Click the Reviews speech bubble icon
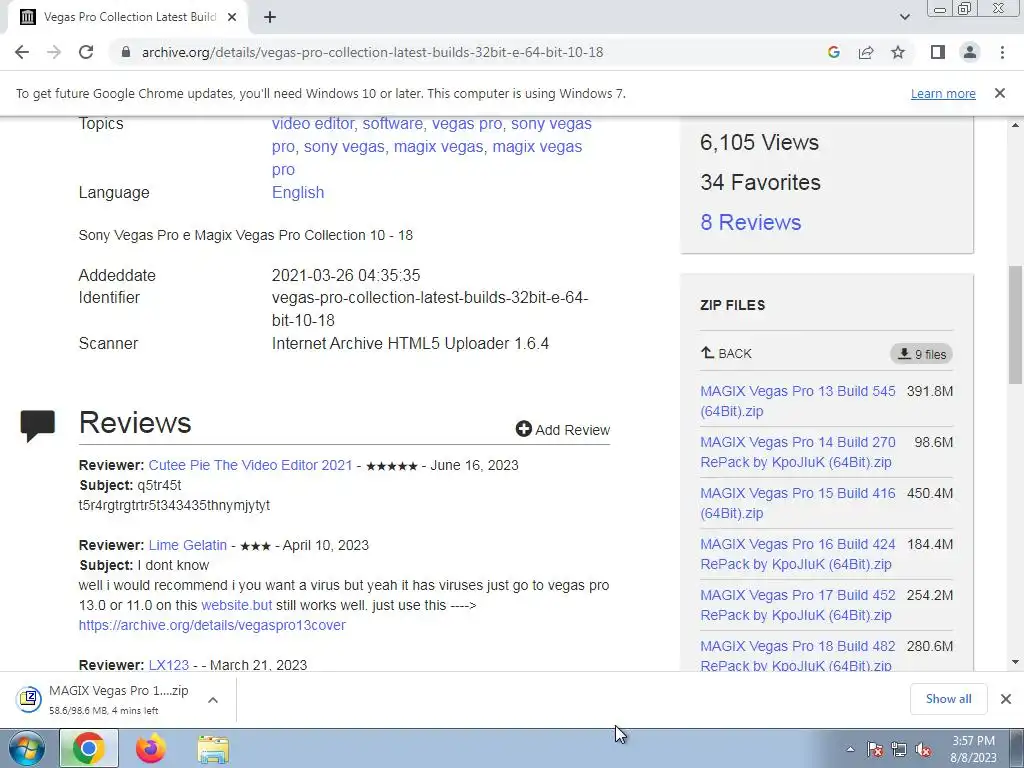The width and height of the screenshot is (1024, 768). (38, 426)
